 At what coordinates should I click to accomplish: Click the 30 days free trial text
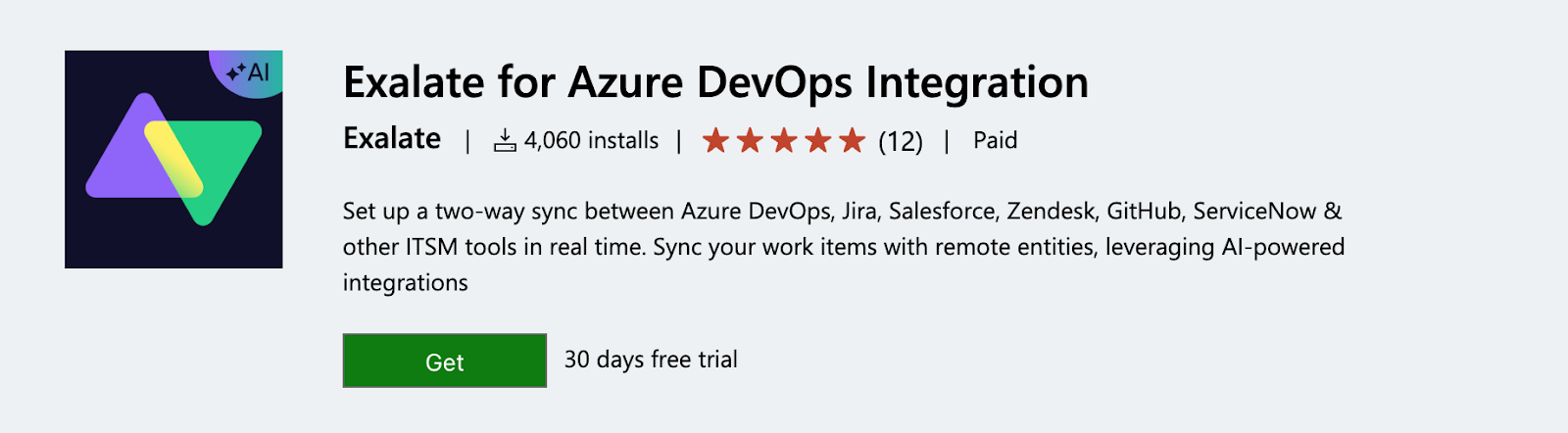point(651,360)
